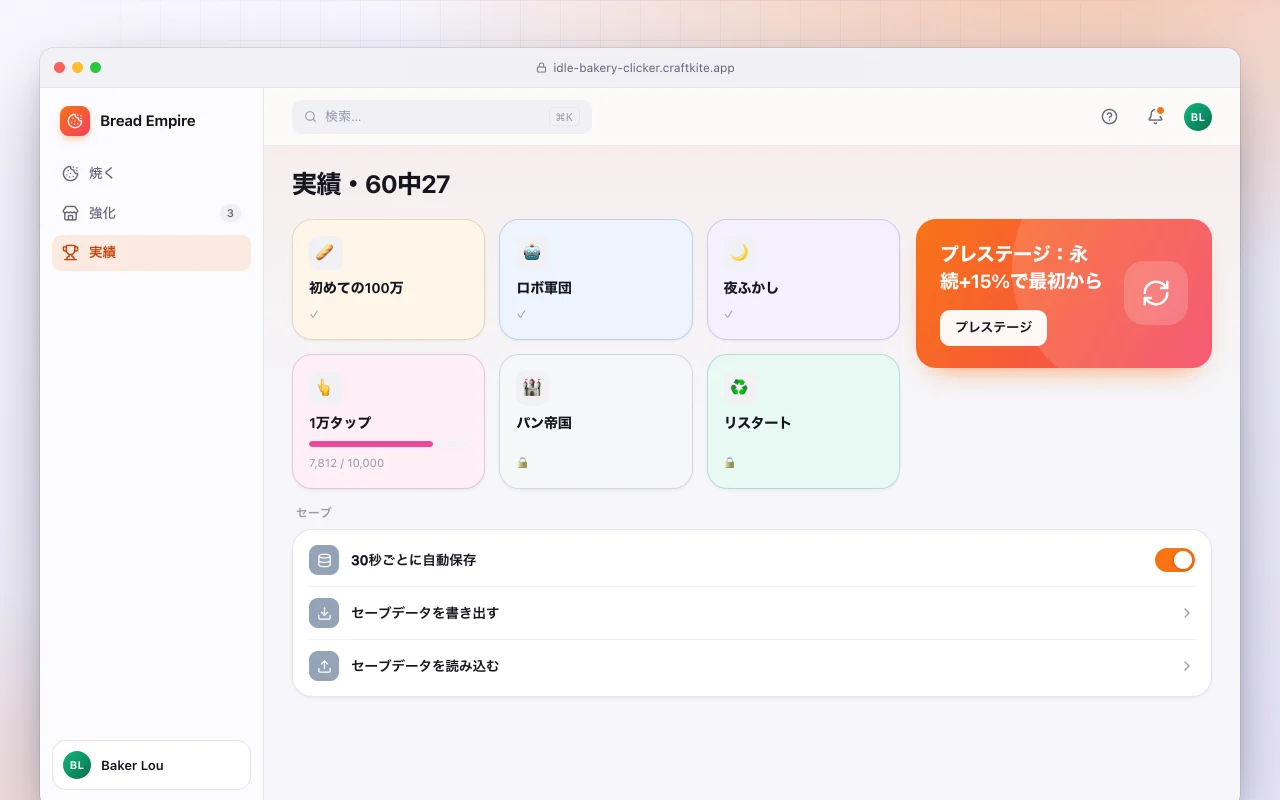This screenshot has height=800, width=1280.
Task: Click the robot icon on ロボ軍団 card
Action: (532, 253)
